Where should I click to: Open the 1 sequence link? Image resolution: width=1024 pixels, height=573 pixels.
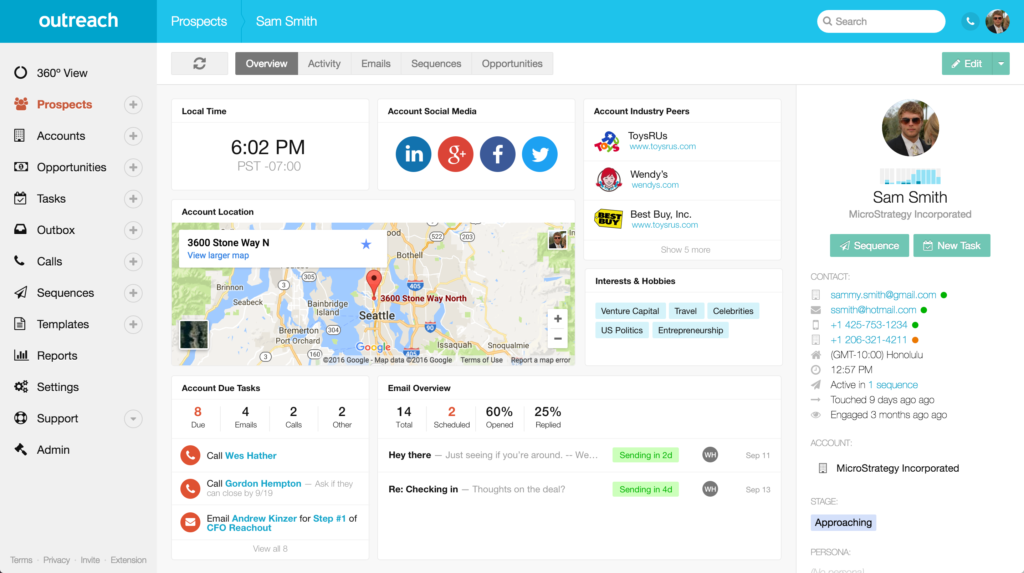893,385
